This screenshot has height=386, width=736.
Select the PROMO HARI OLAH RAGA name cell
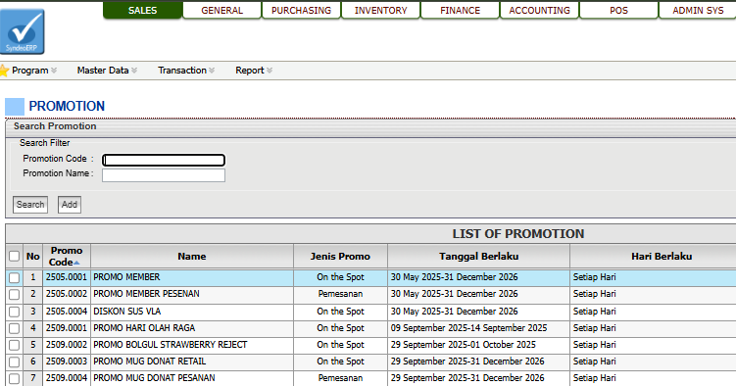point(192,328)
